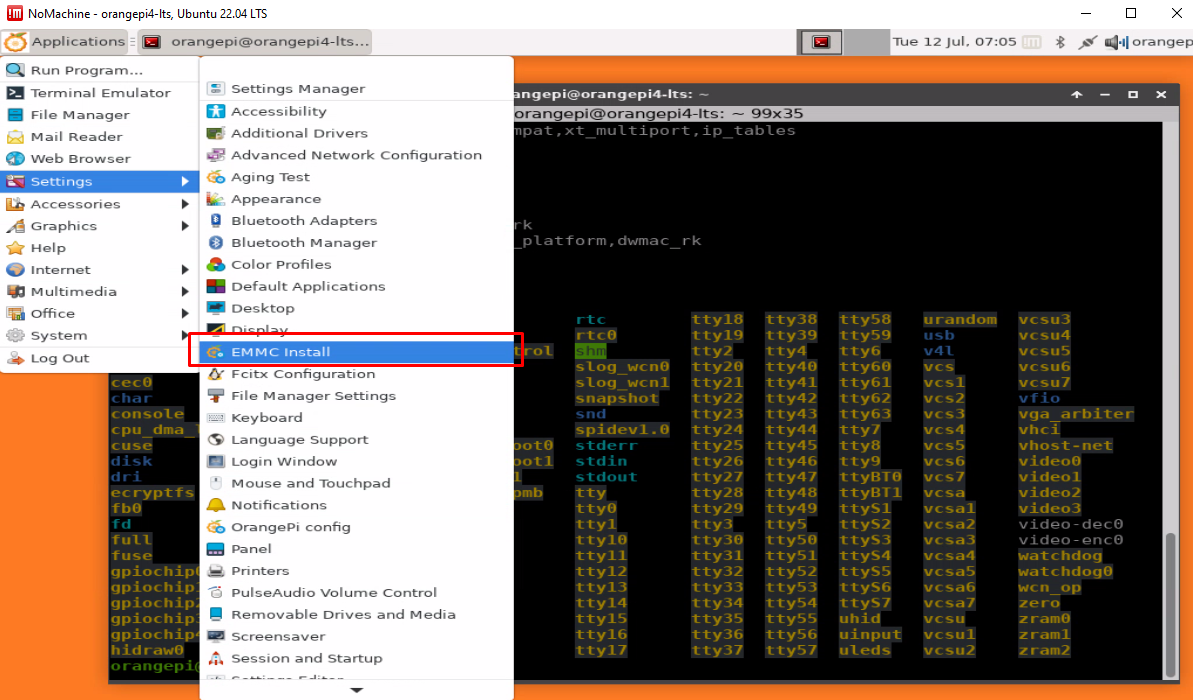Click the Applications menu button
The width and height of the screenshot is (1193, 700).
[64, 42]
